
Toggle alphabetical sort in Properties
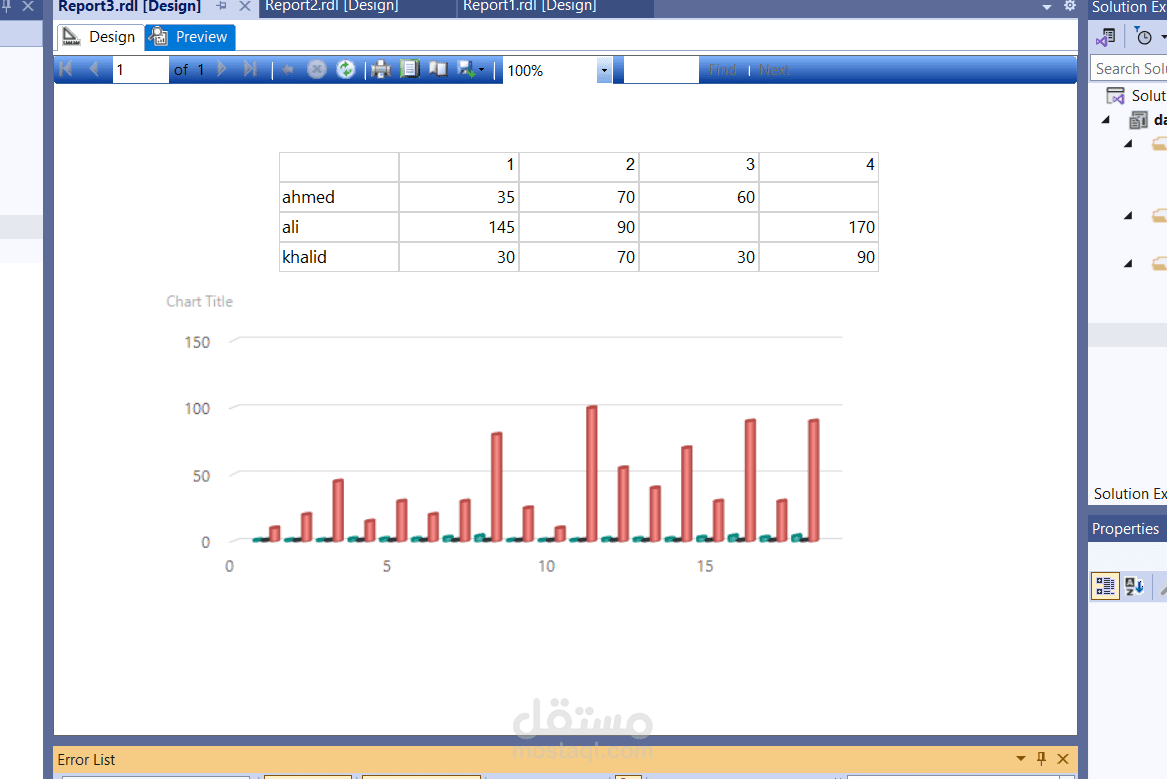coord(1134,586)
